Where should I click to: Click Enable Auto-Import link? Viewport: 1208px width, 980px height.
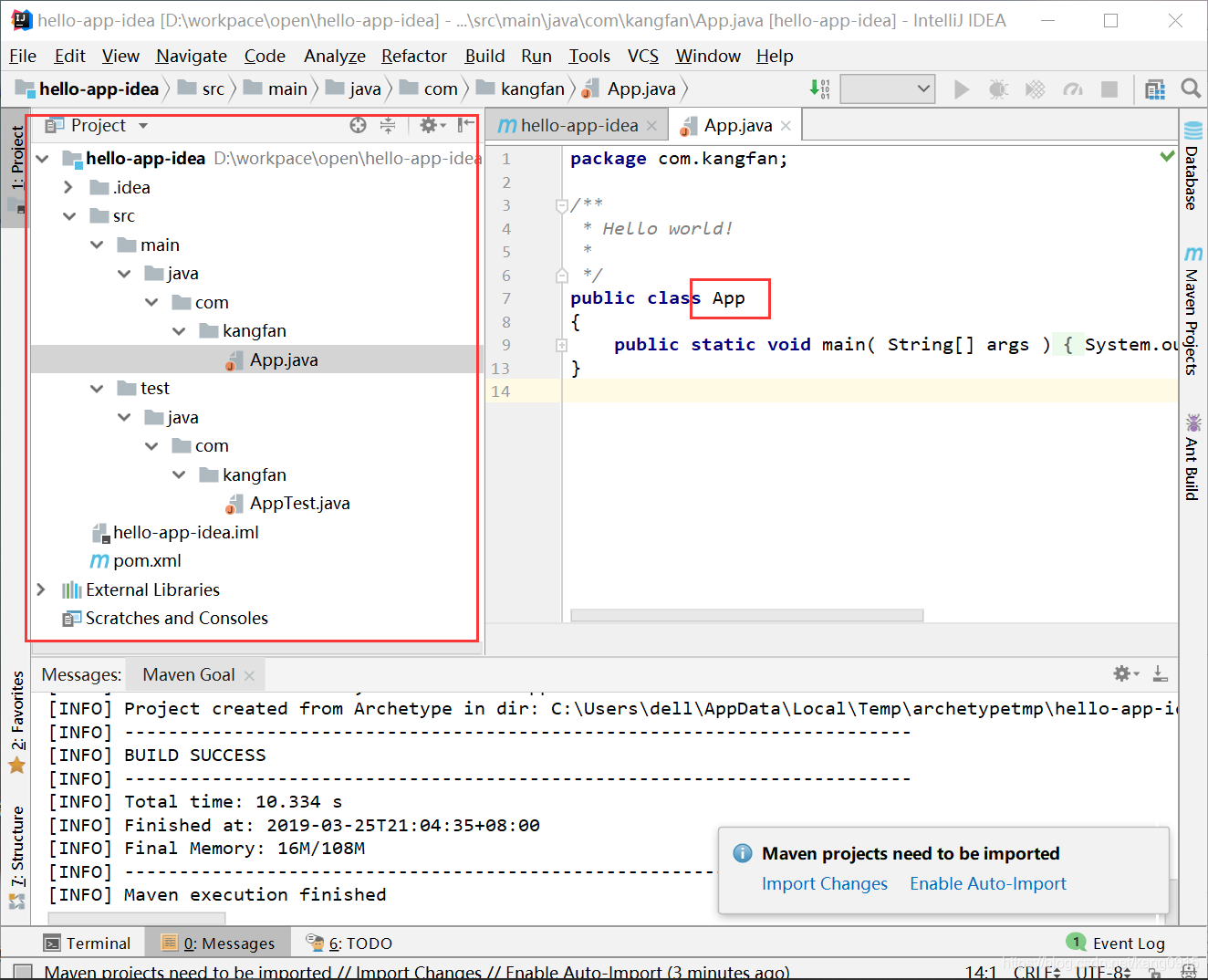[988, 883]
